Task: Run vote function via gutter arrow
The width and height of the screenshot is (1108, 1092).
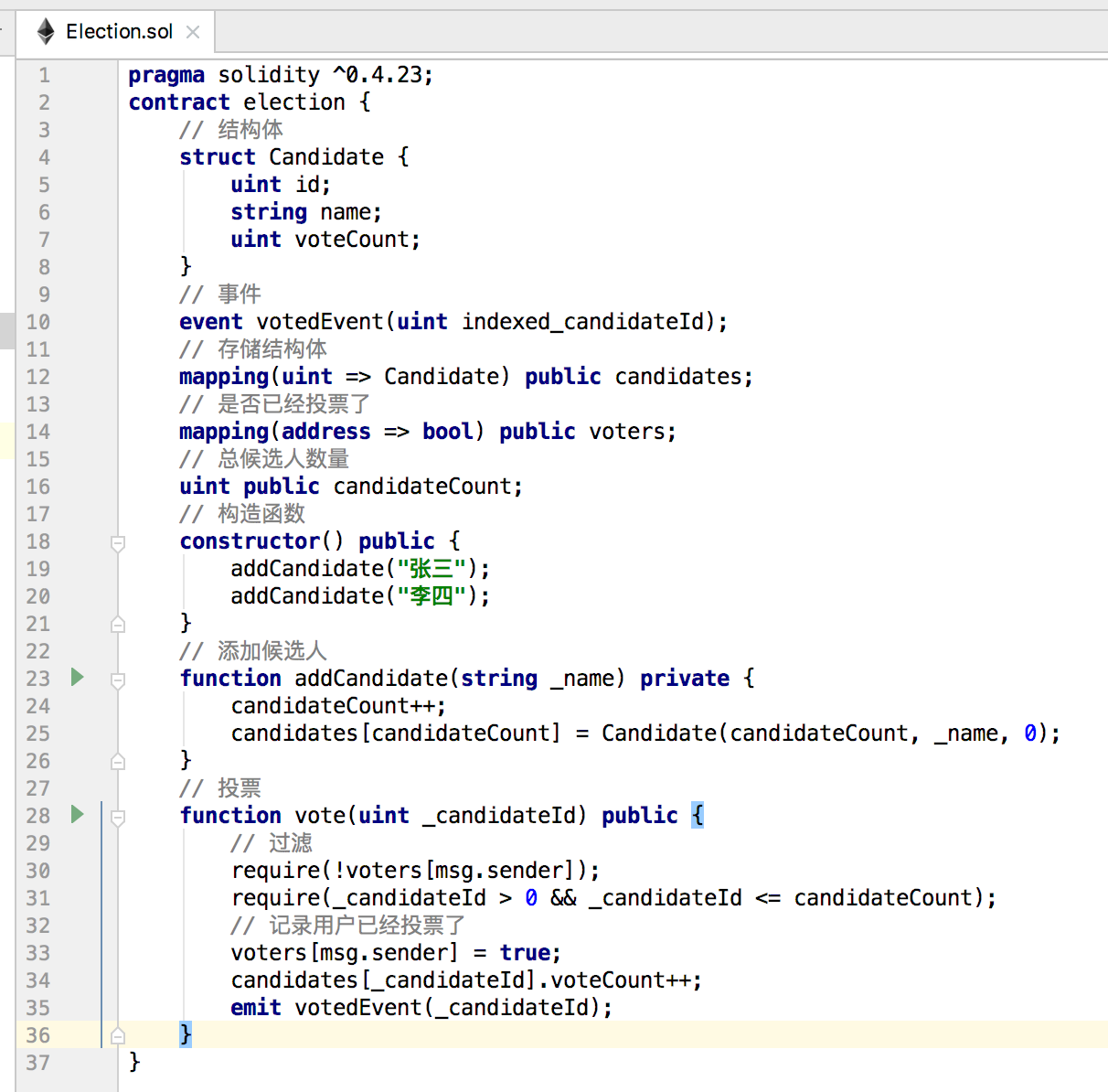Action: point(78,814)
